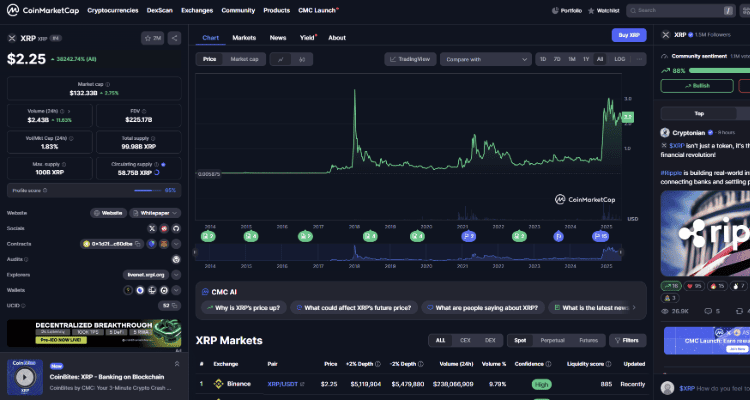The image size is (750, 400).
Task: Switch to the Markets tab
Action: coord(244,37)
